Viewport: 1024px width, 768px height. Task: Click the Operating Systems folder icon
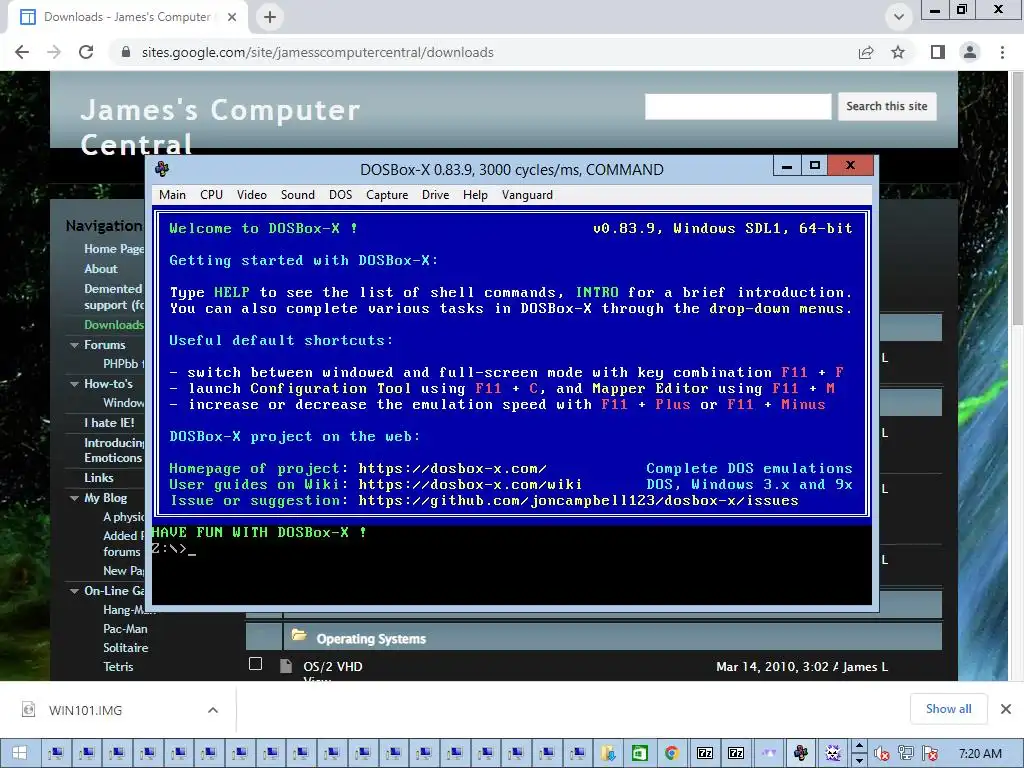point(299,635)
